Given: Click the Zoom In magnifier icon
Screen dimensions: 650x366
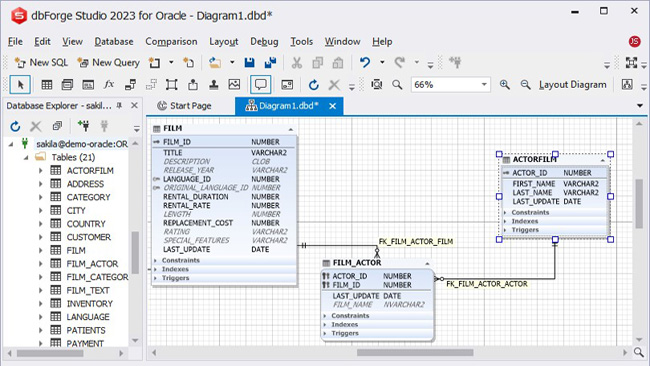Looking at the screenshot, I should click(x=504, y=85).
